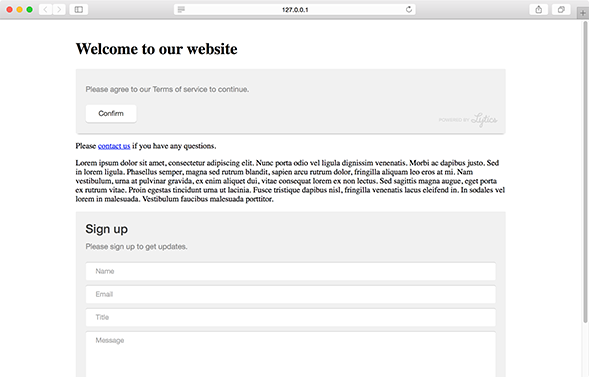This screenshot has height=377, width=589.
Task: Click the Title input field
Action: (x=290, y=317)
